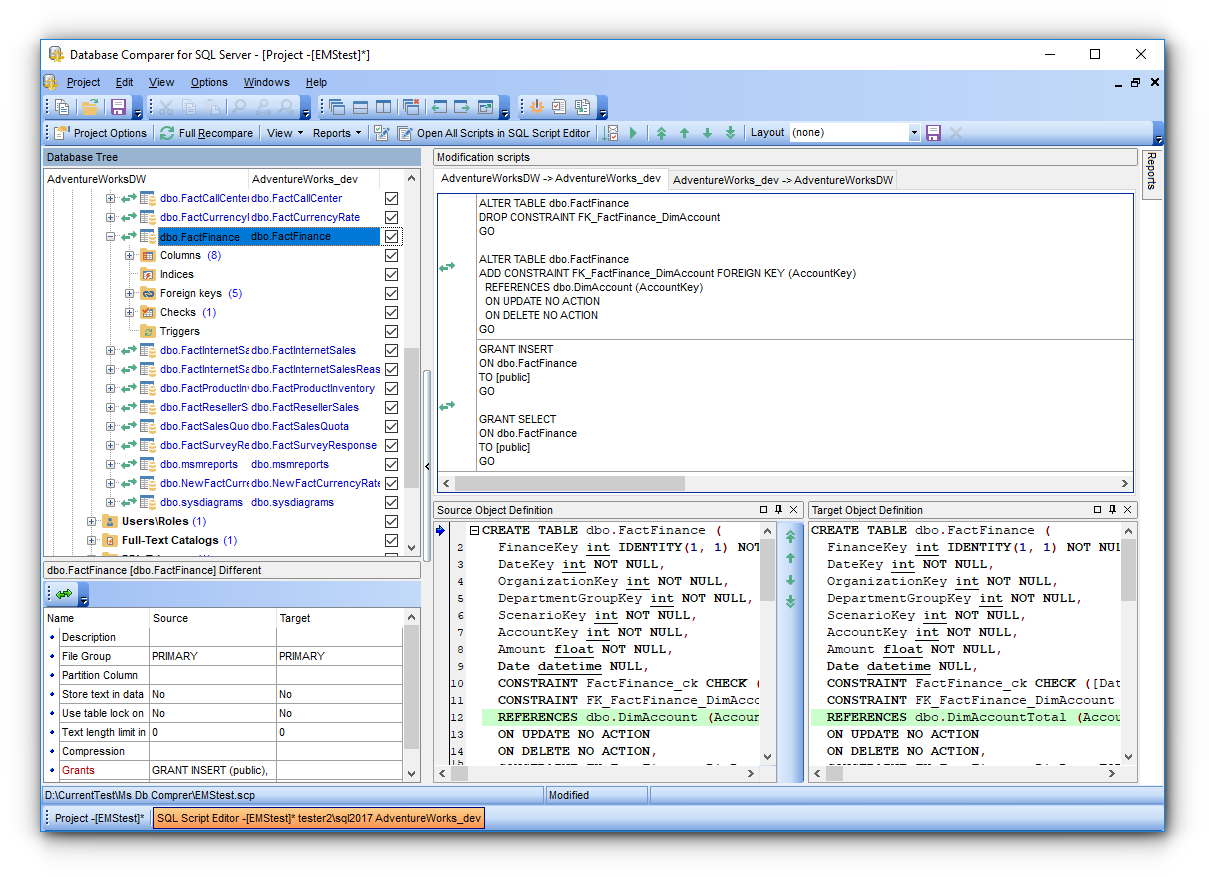Expand the Users\Roles (1) node
The image size is (1209, 877).
[91, 522]
